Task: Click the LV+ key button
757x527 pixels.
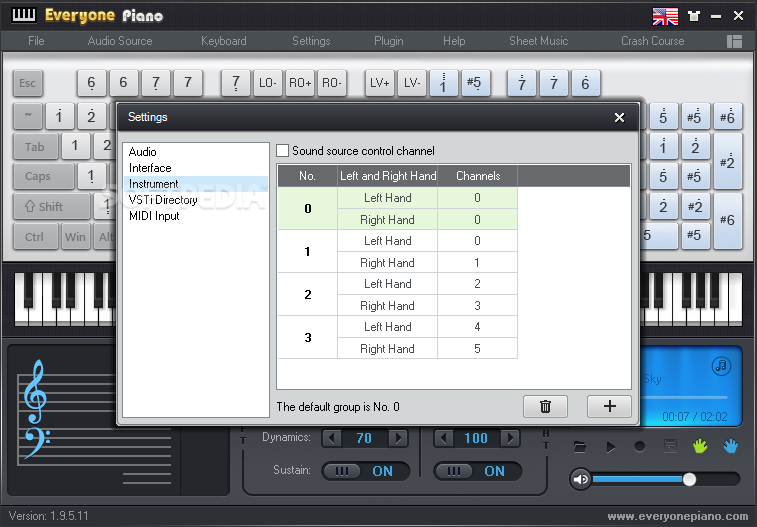Action: point(379,83)
